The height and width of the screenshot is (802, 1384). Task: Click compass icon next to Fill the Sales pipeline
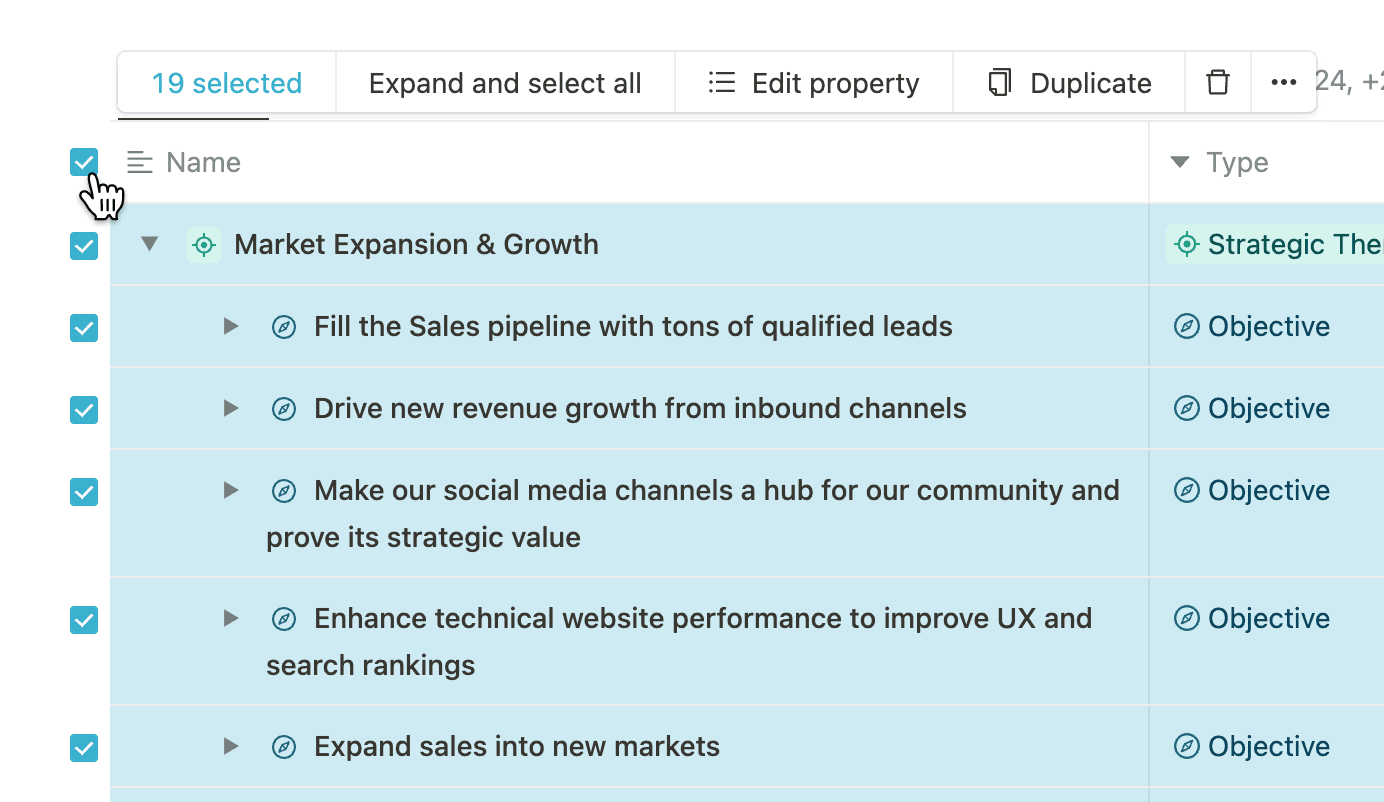(x=284, y=327)
